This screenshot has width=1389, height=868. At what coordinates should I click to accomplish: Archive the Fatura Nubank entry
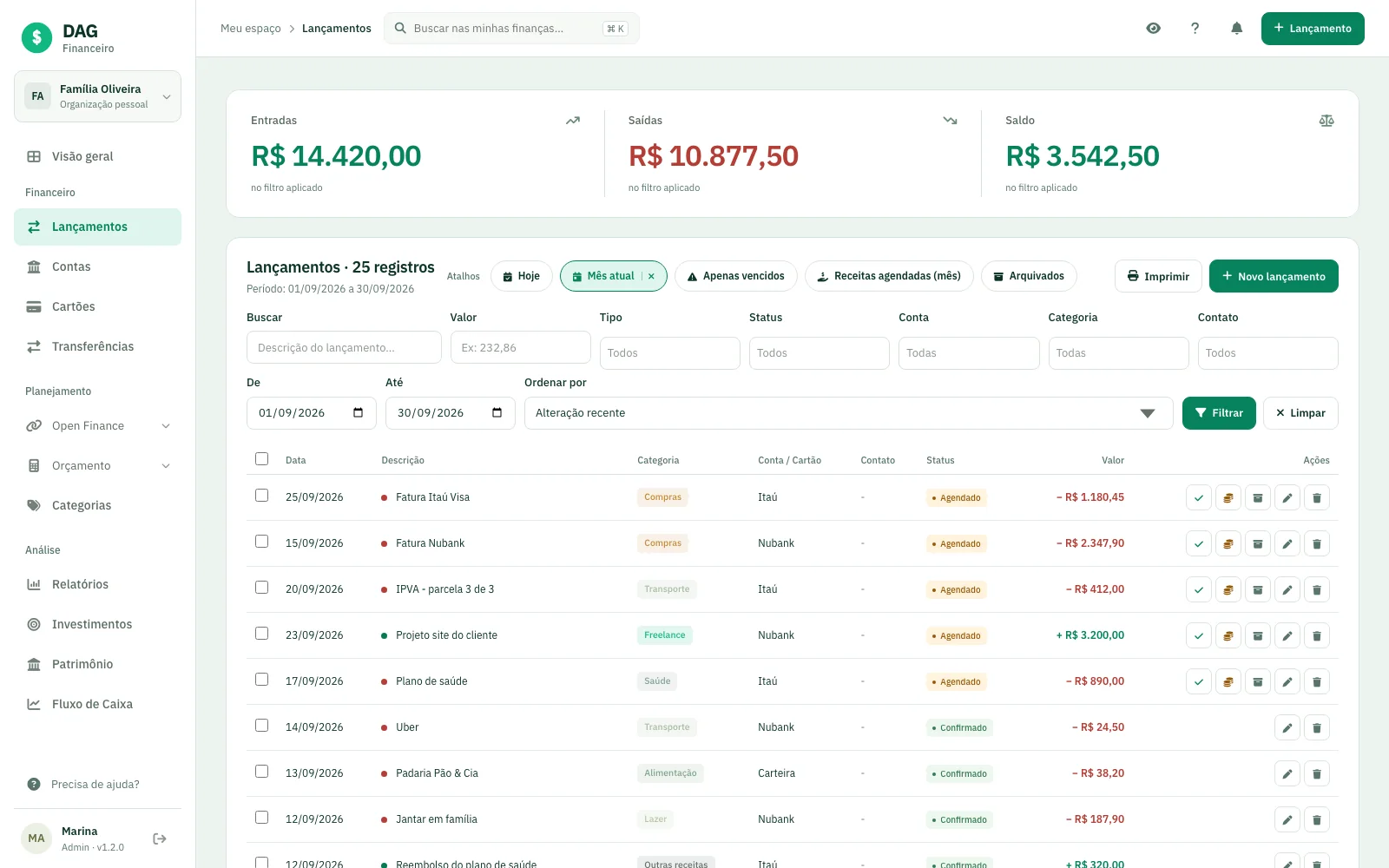coord(1258,543)
